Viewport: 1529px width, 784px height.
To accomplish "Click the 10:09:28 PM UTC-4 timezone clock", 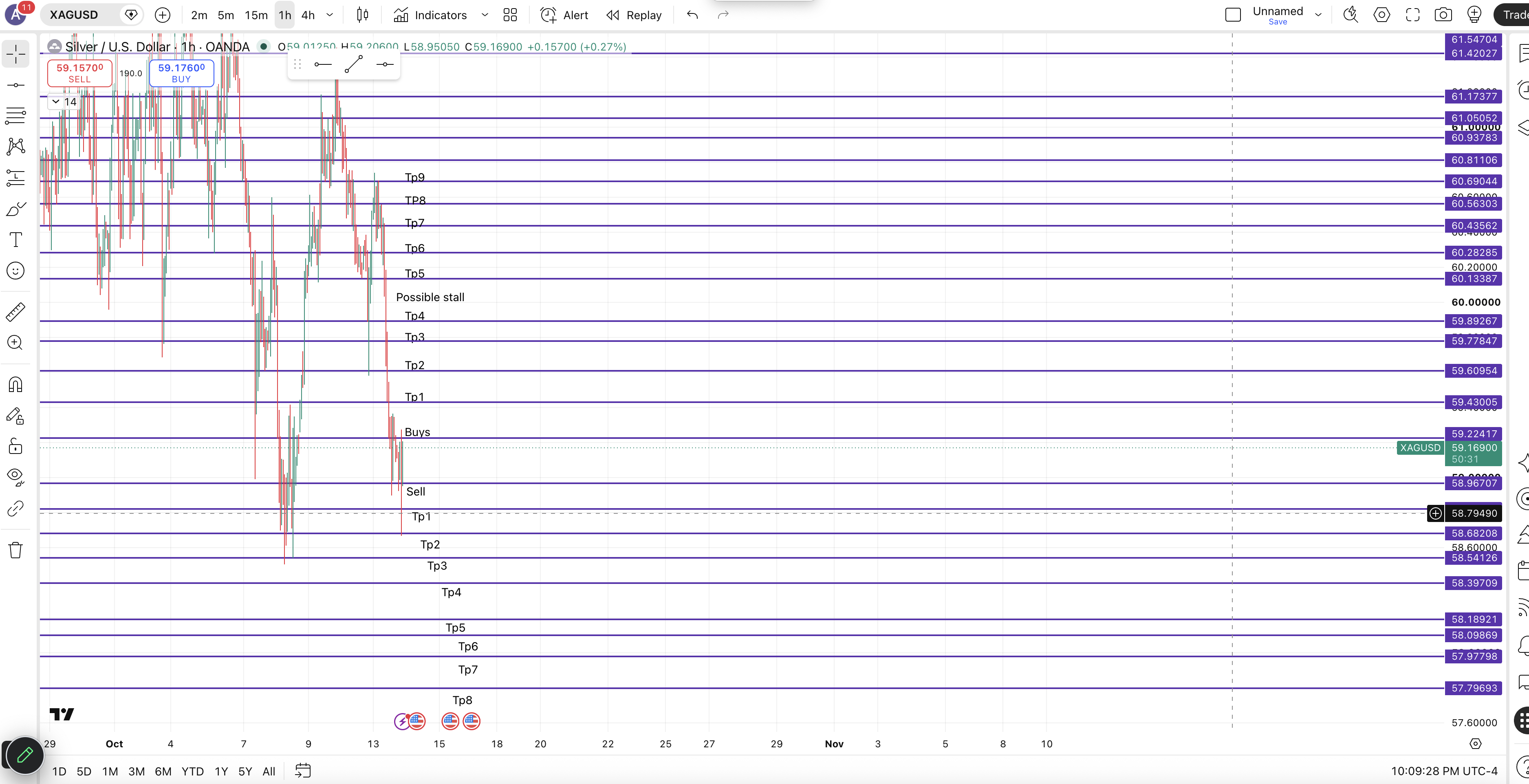I will tap(1444, 771).
